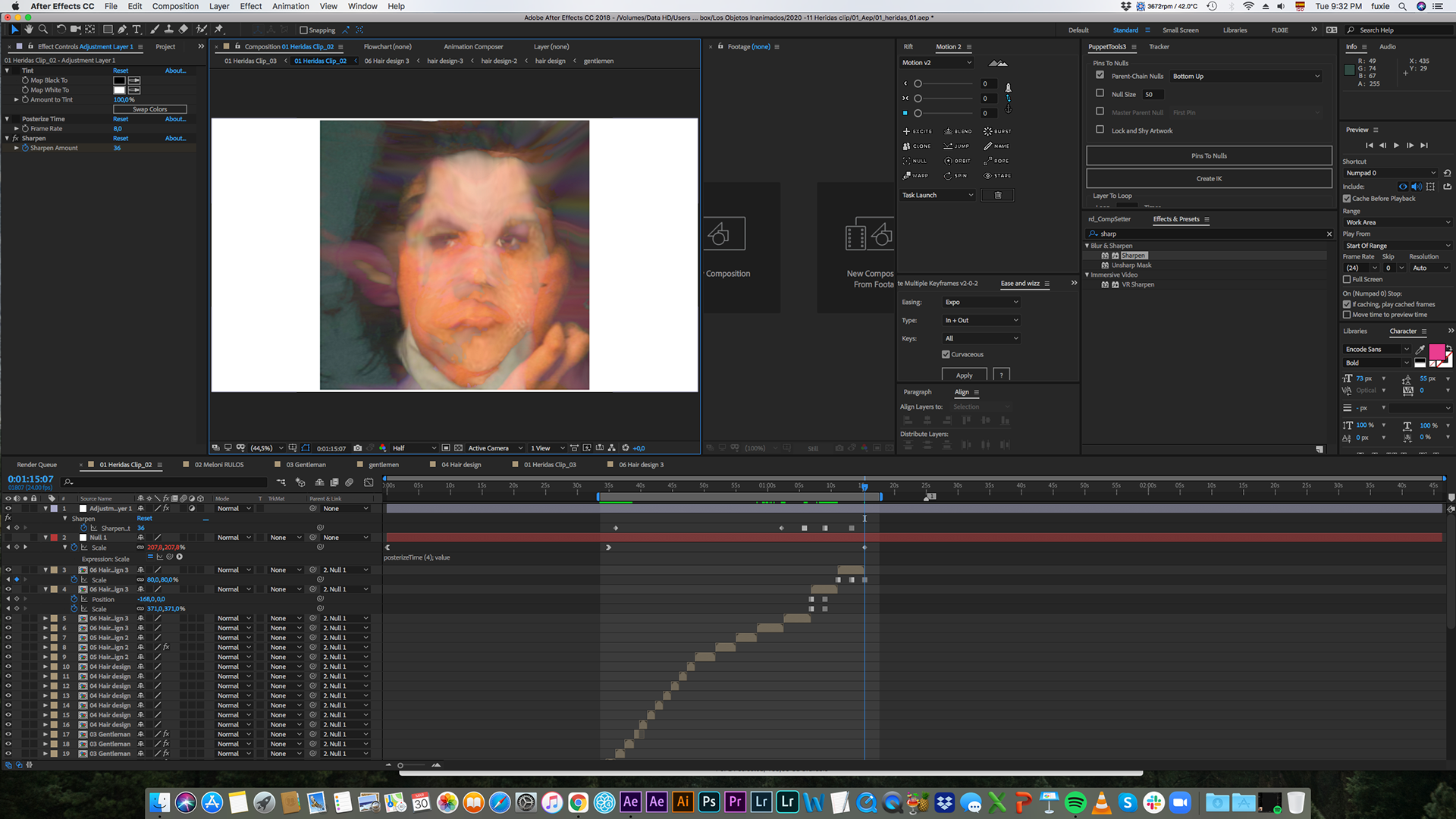The height and width of the screenshot is (819, 1456).
Task: Open the Task Launch dropdown
Action: click(x=938, y=195)
